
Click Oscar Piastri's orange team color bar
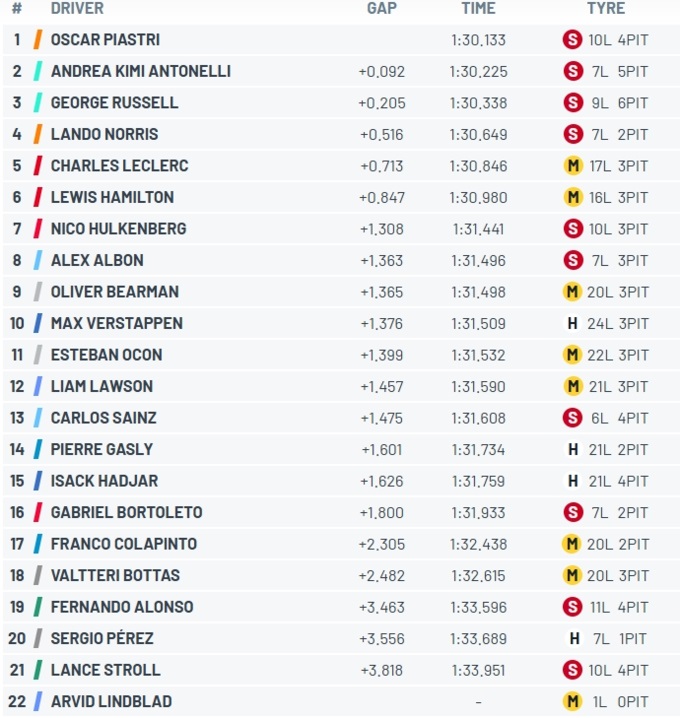[37, 40]
